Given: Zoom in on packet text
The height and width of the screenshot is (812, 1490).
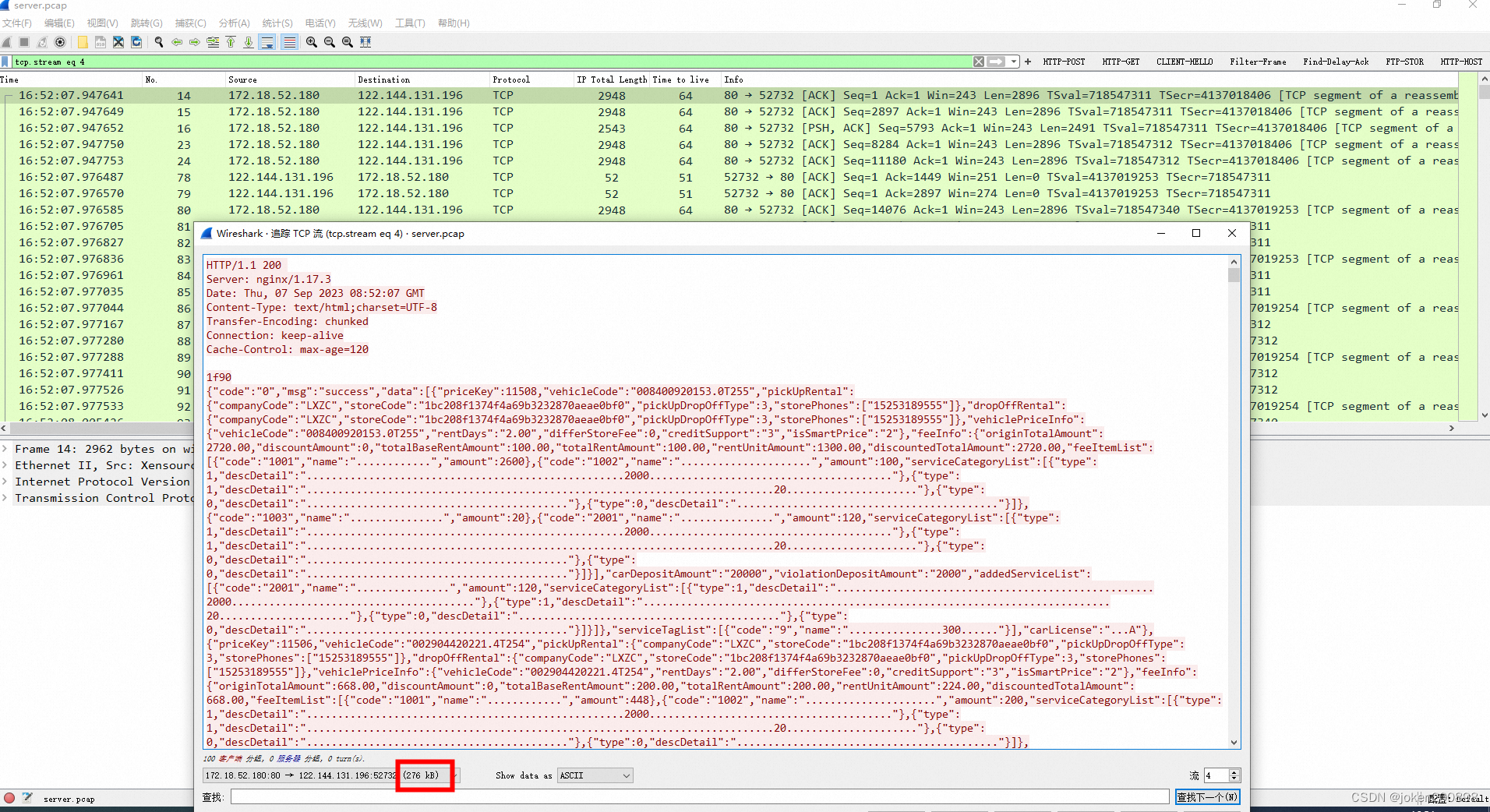Looking at the screenshot, I should (312, 42).
